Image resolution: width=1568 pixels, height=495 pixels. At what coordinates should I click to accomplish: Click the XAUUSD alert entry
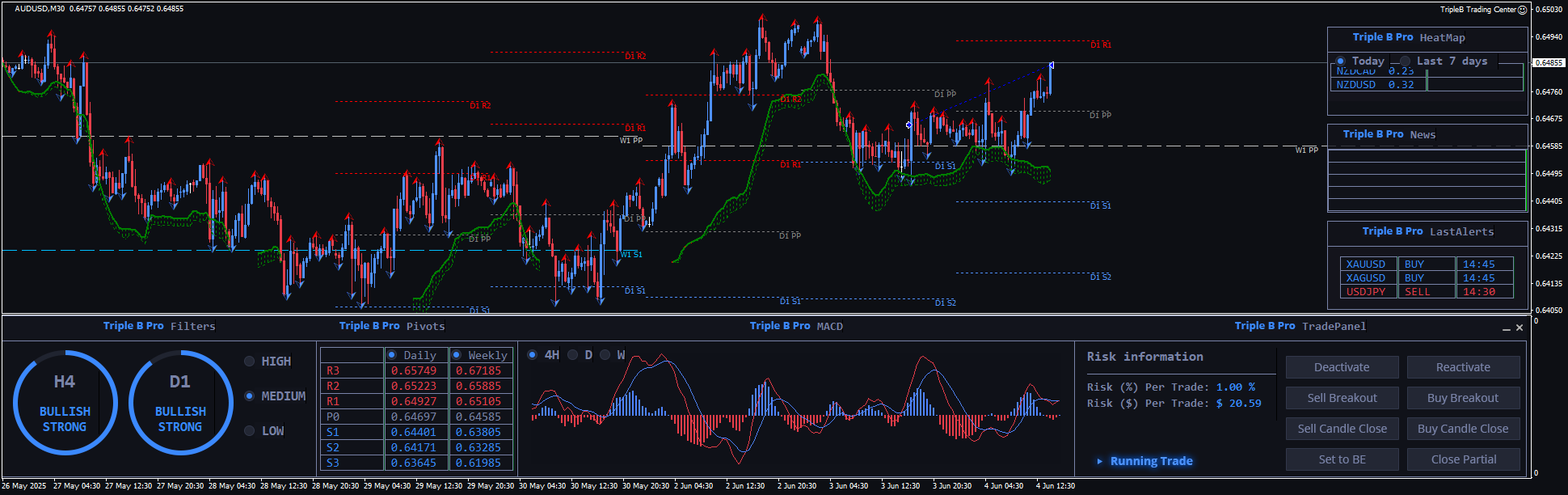pos(1366,264)
